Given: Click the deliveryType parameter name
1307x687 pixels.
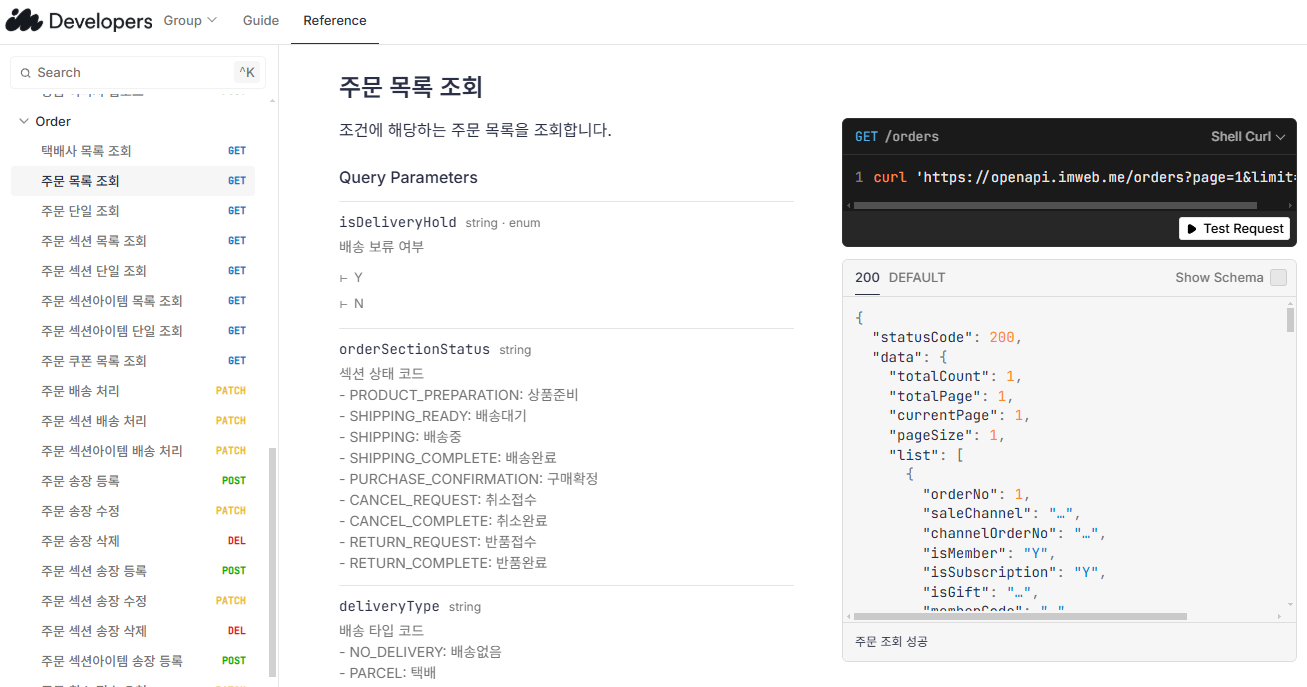Looking at the screenshot, I should tap(390, 606).
